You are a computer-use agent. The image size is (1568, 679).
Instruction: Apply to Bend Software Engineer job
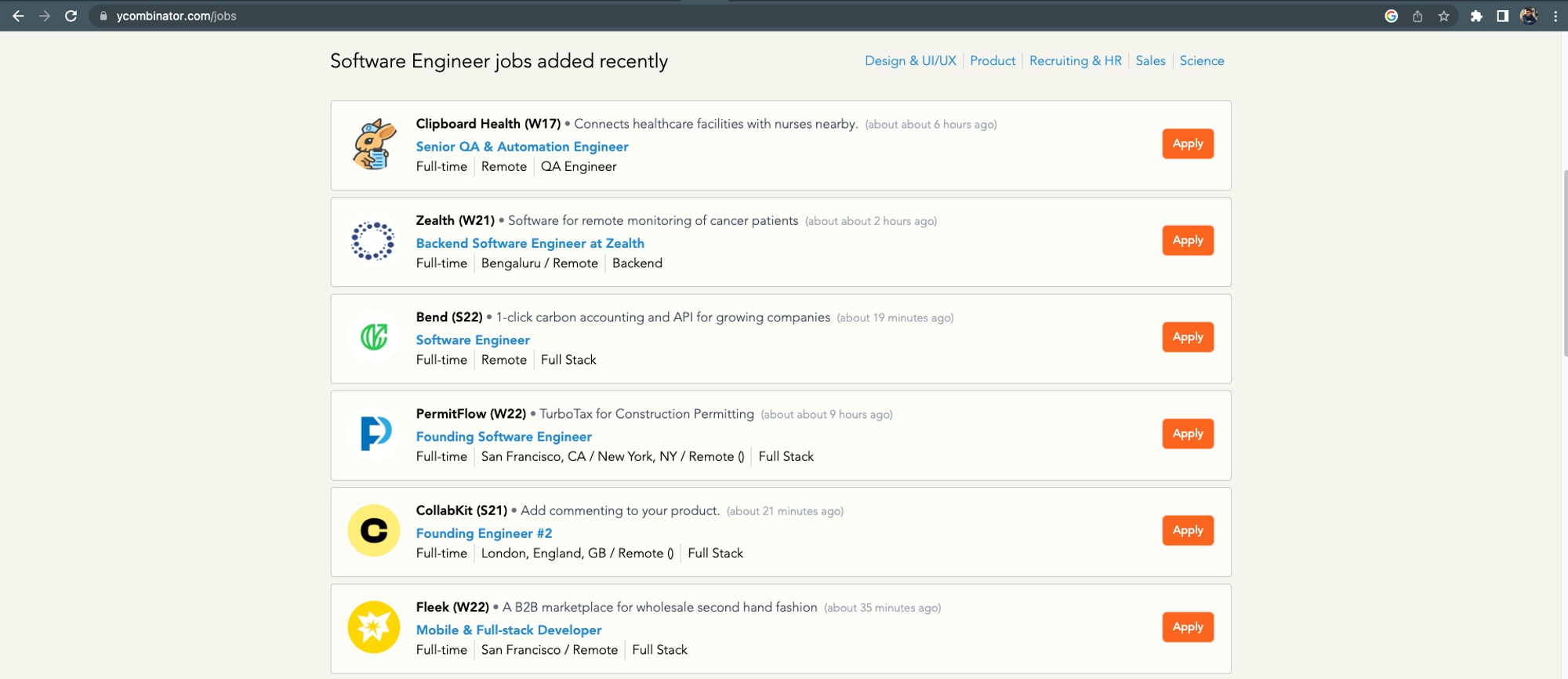(x=1188, y=336)
